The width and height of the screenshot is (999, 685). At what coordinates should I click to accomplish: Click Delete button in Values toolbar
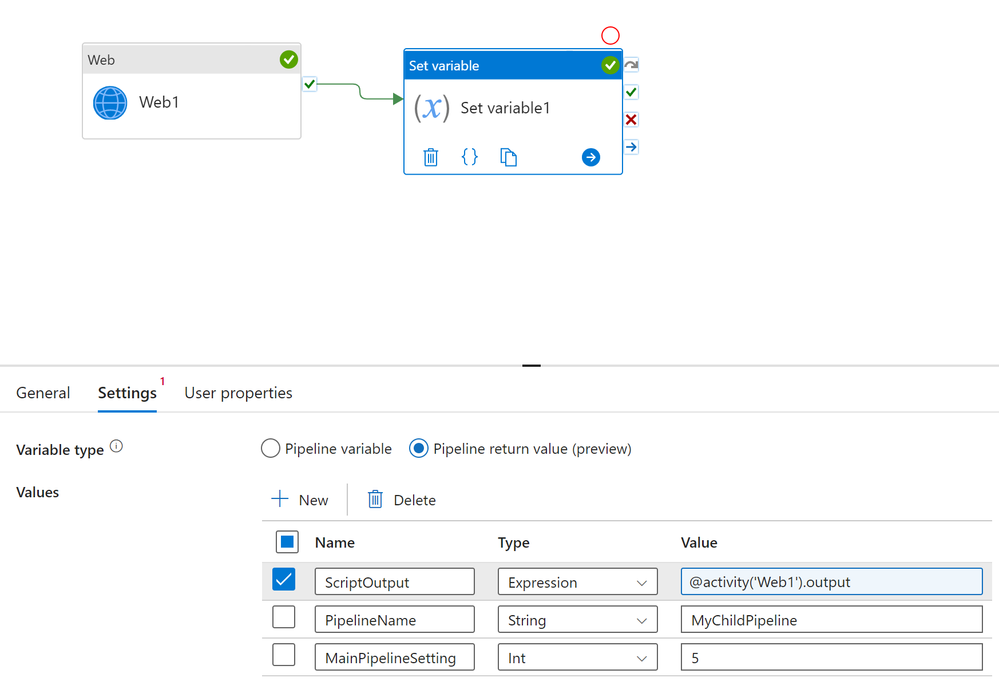pyautogui.click(x=402, y=500)
